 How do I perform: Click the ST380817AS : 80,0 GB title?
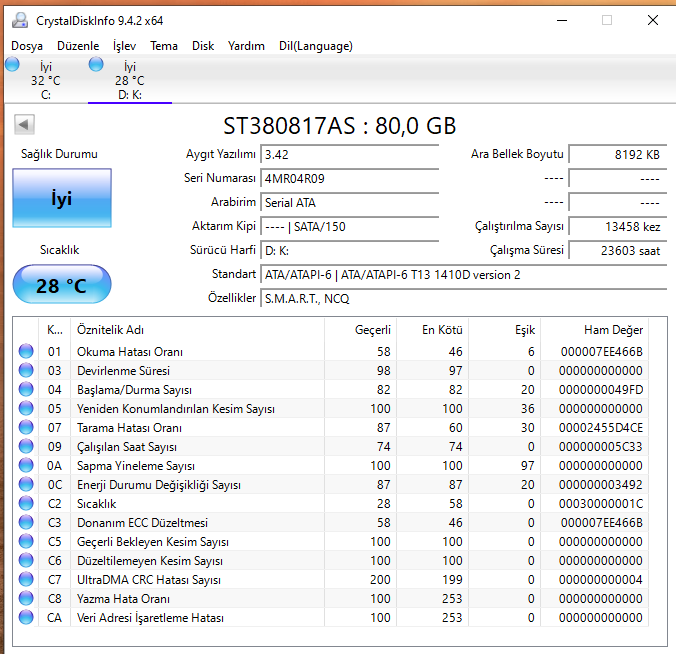[x=339, y=126]
